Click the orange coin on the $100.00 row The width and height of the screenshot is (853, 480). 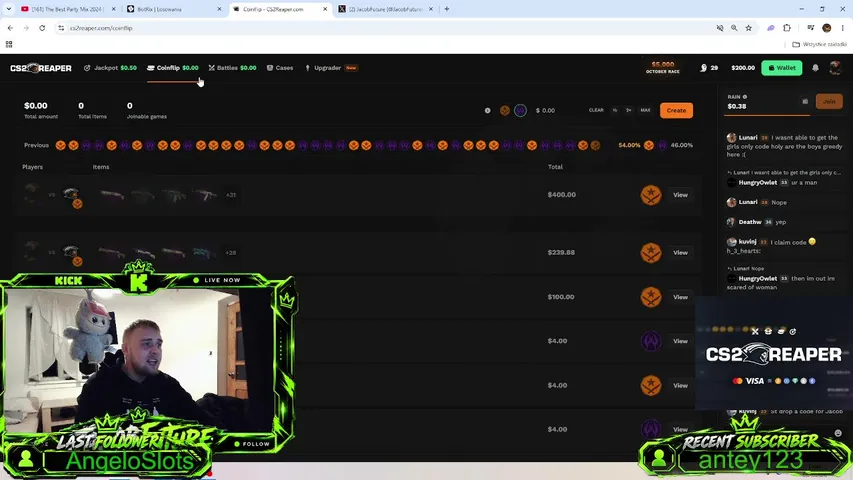coord(651,297)
